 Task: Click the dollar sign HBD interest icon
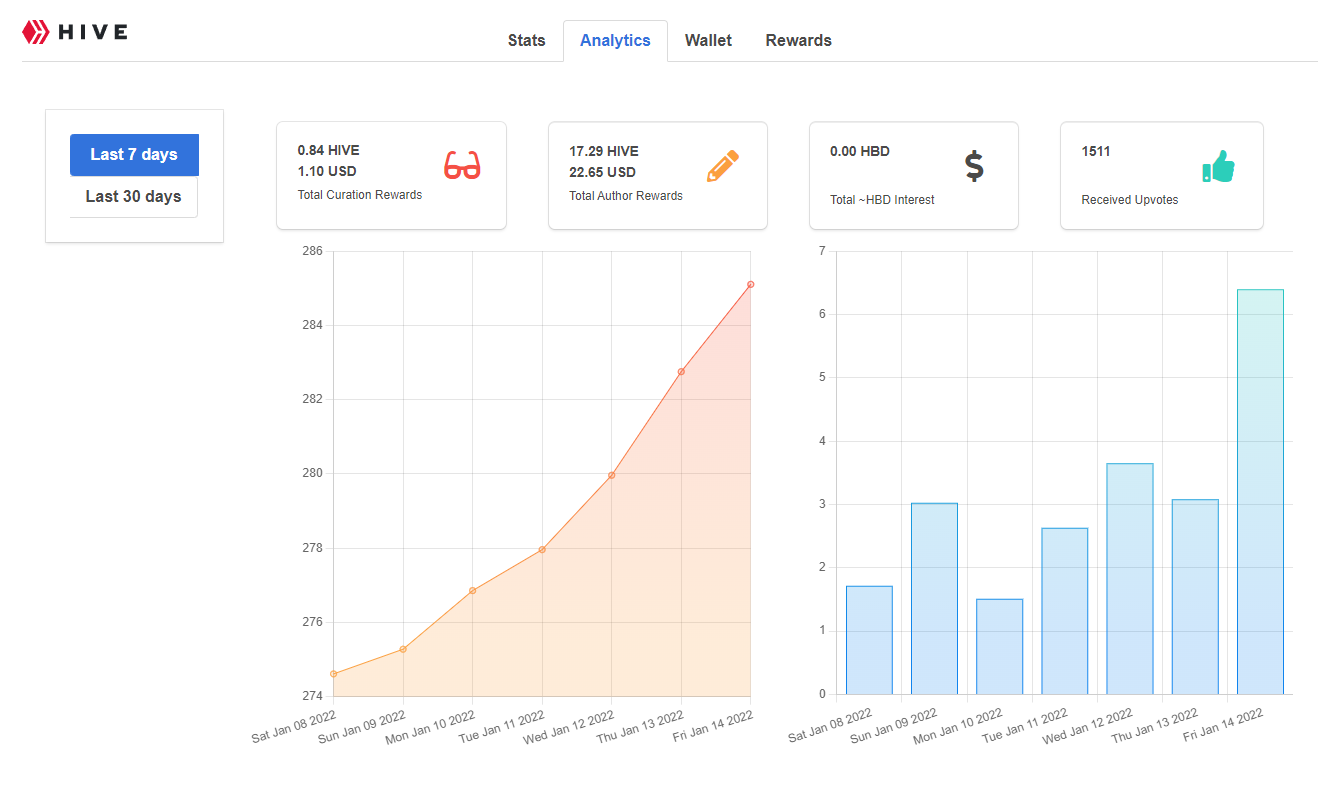point(974,166)
